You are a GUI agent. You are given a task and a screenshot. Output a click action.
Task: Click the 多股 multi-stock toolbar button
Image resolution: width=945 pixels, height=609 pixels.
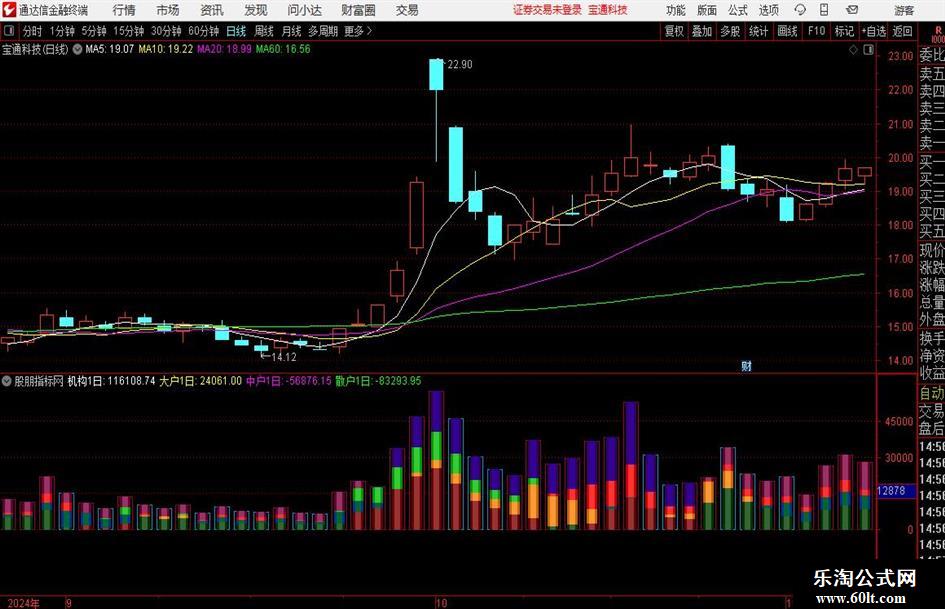tap(730, 31)
